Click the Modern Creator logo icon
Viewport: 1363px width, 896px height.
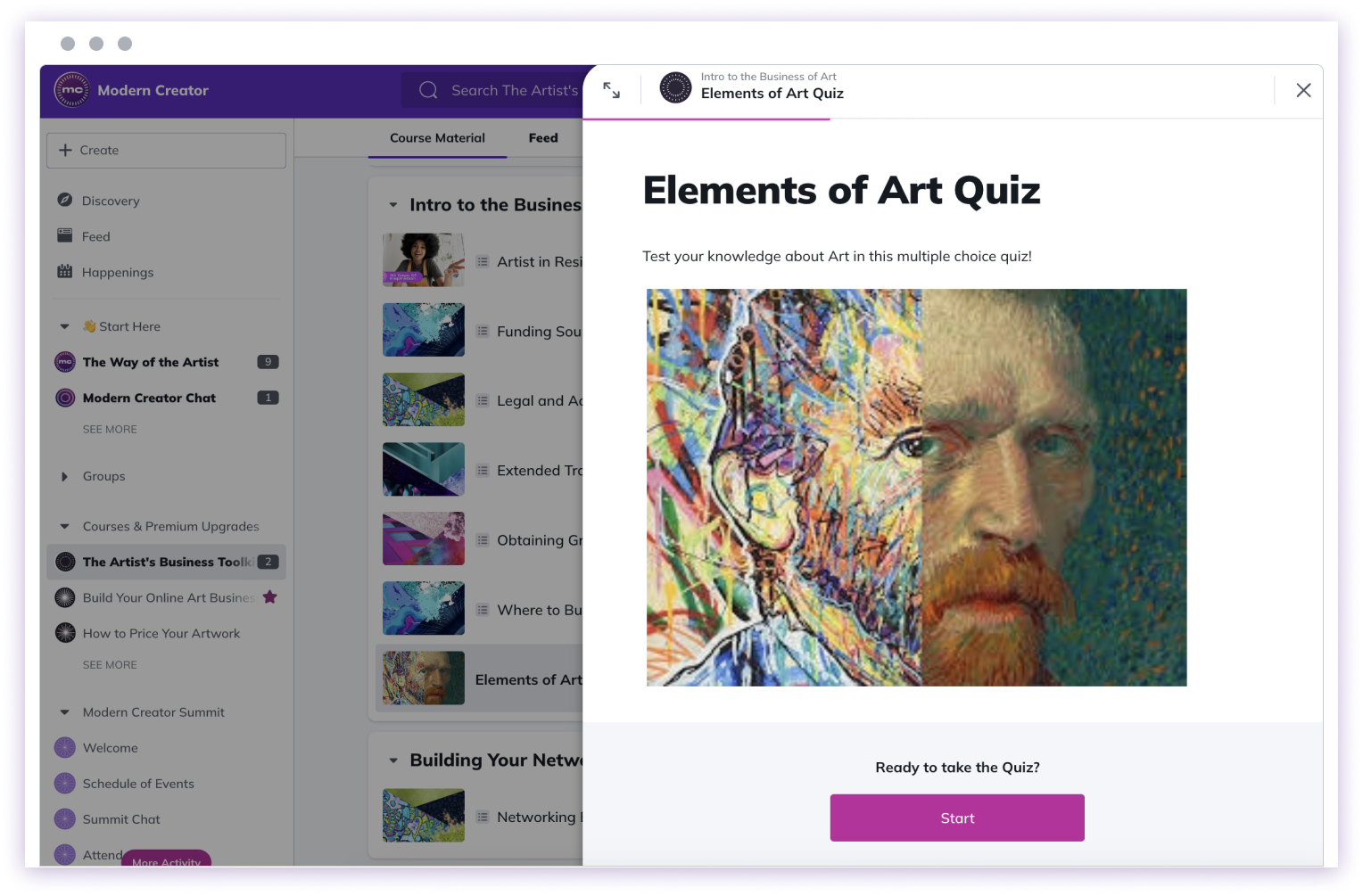coord(71,90)
